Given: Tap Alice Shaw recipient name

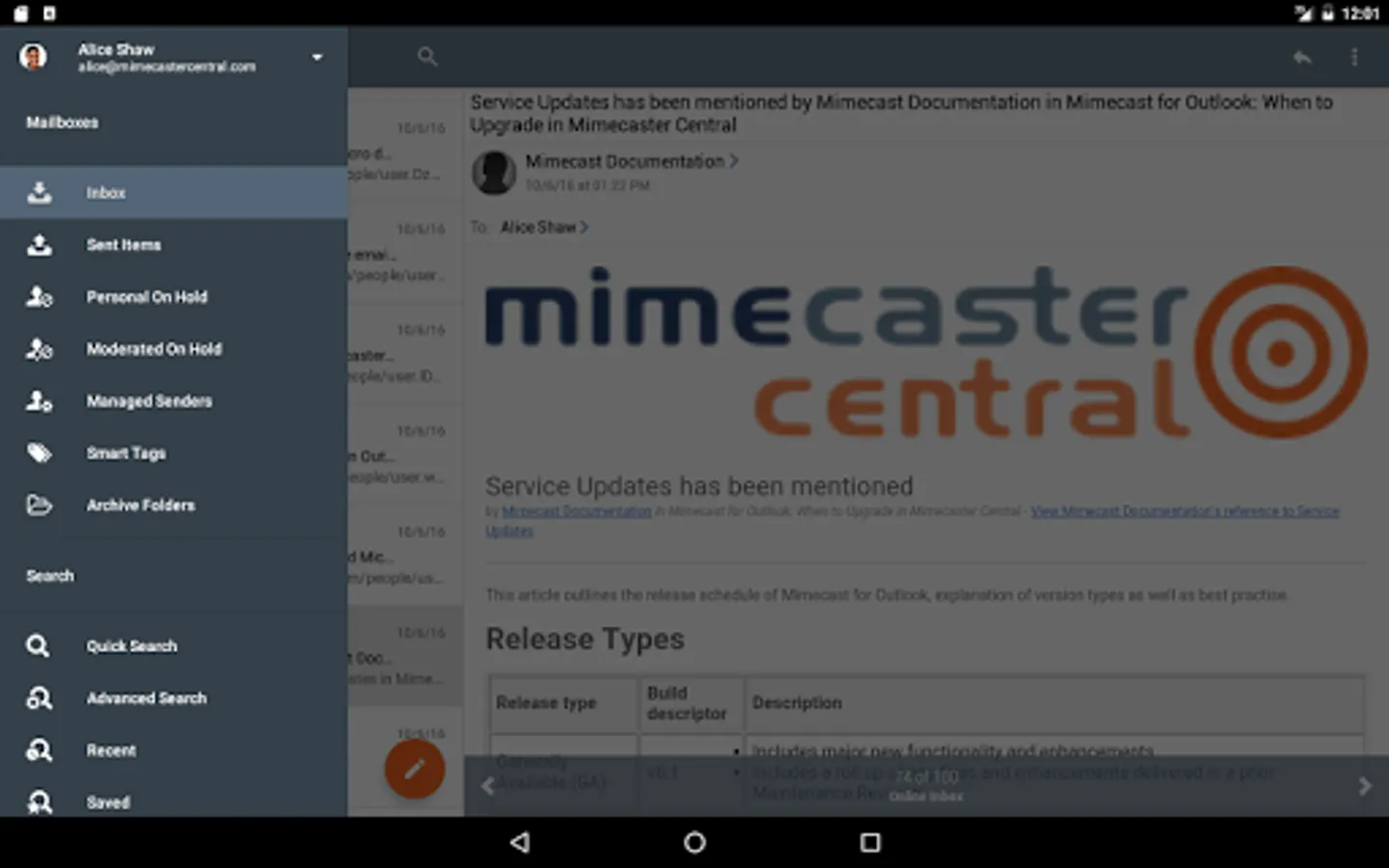Looking at the screenshot, I should click(538, 228).
